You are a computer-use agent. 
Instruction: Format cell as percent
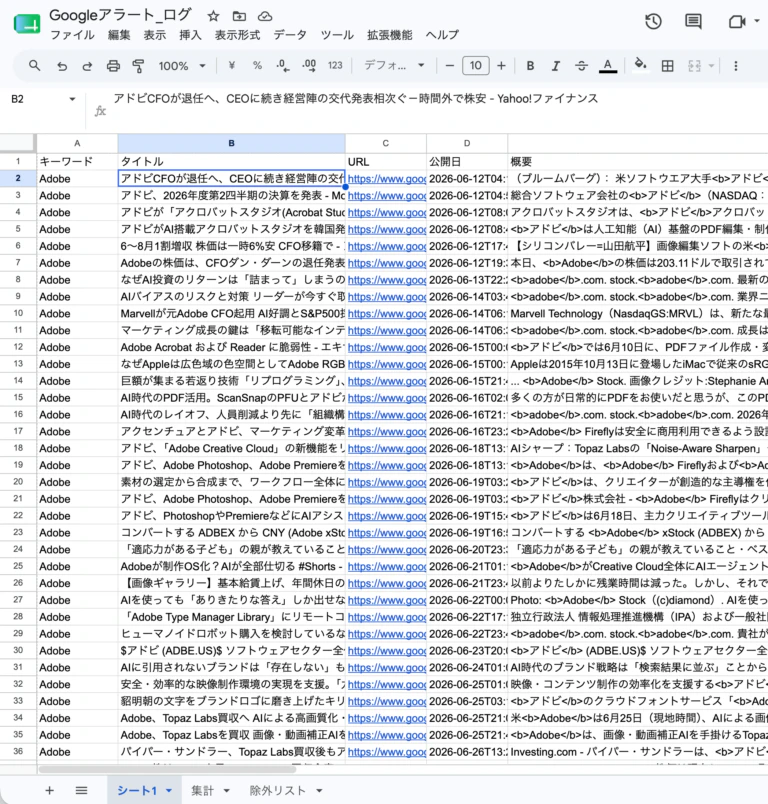tap(257, 66)
